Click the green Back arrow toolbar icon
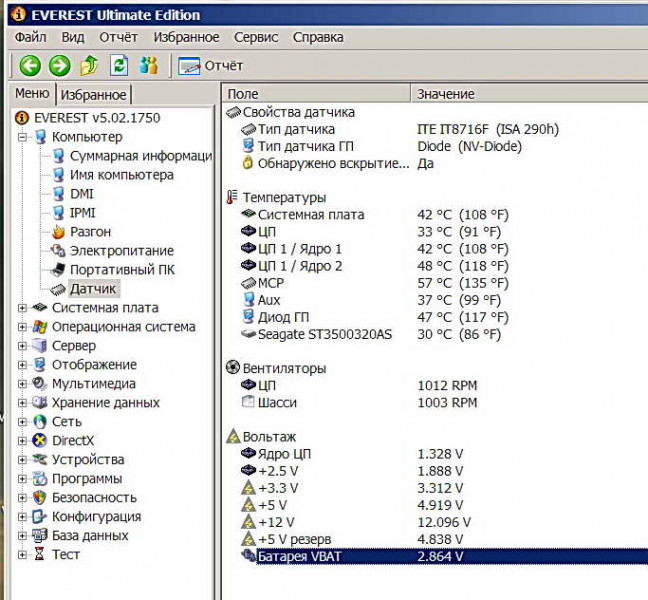Screen dimensions: 648x600 pos(30,66)
